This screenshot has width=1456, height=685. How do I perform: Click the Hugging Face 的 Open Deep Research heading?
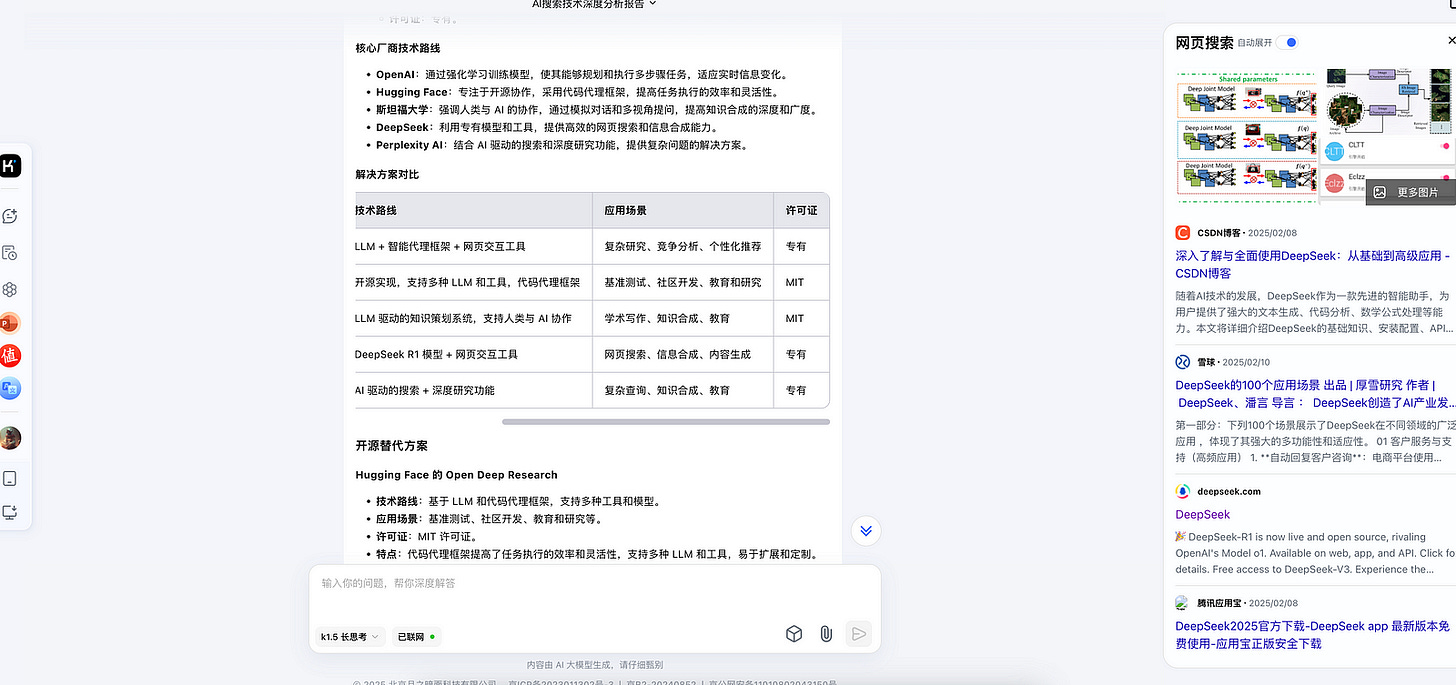point(456,475)
